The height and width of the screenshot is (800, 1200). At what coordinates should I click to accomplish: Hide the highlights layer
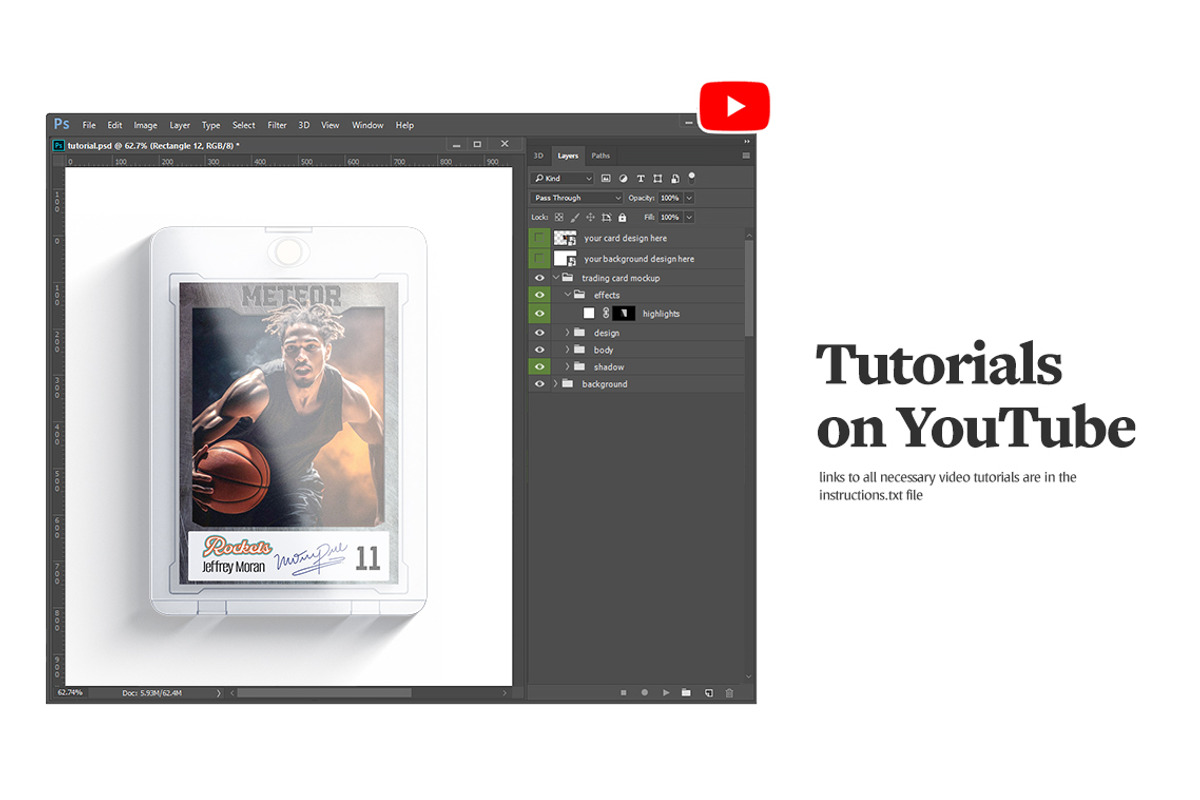pyautogui.click(x=540, y=313)
